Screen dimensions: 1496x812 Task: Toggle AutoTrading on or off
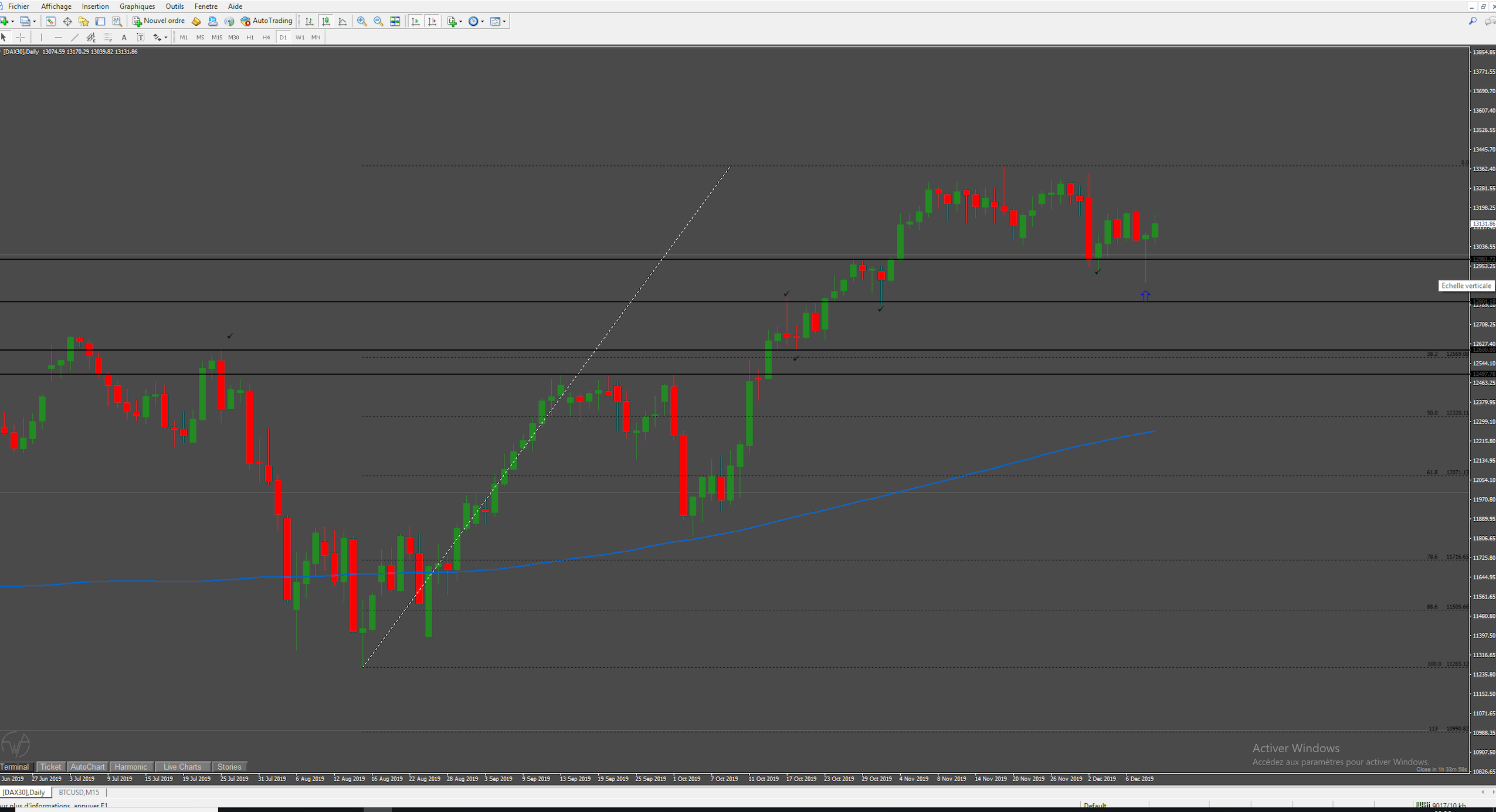tap(267, 21)
